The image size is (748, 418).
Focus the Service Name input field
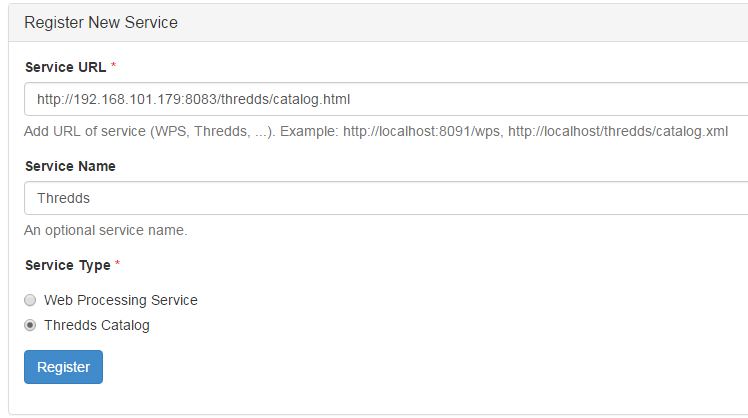pos(386,198)
